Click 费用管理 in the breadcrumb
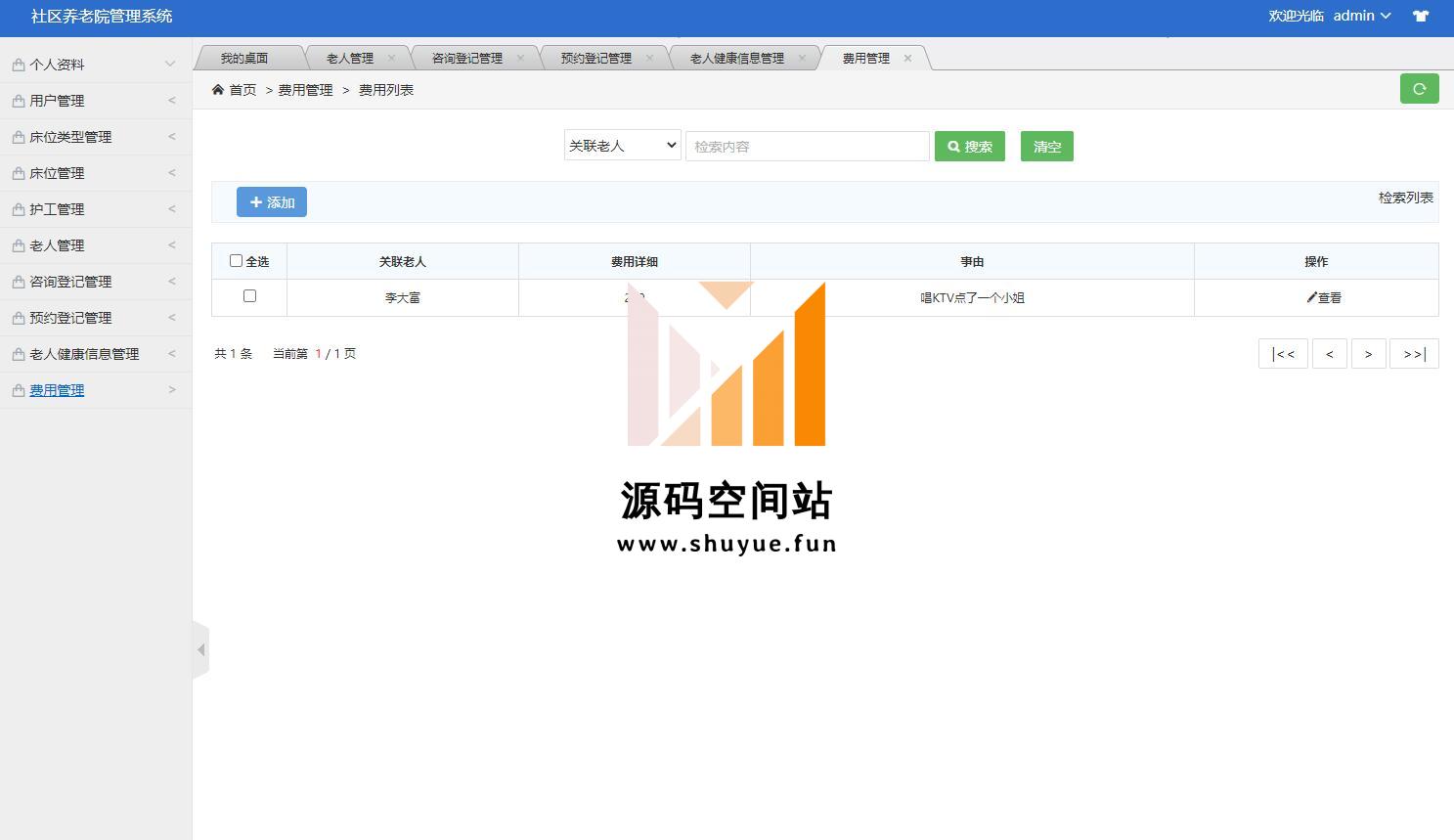This screenshot has width=1454, height=840. pos(305,89)
